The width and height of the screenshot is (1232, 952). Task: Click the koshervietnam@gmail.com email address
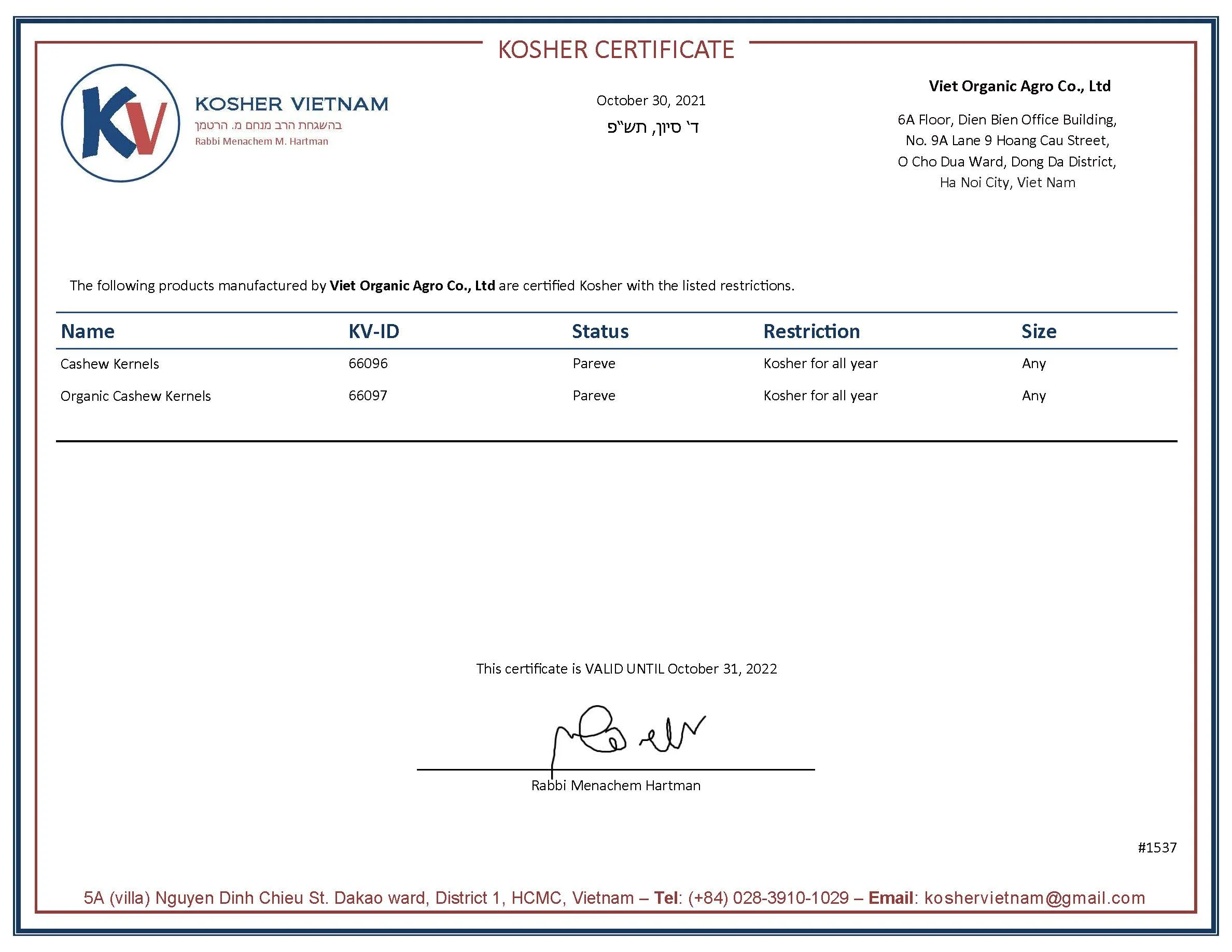tap(1034, 897)
